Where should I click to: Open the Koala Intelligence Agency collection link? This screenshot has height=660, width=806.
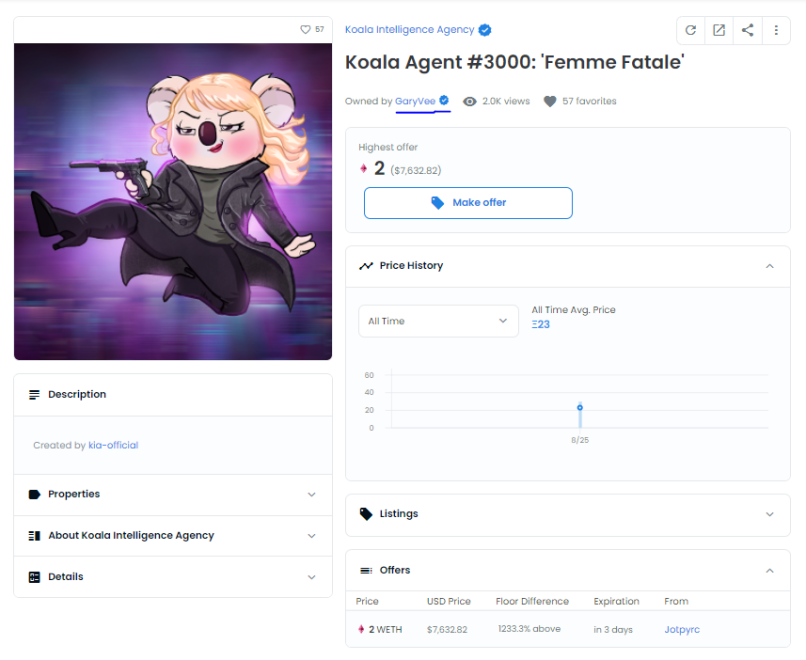coord(409,30)
